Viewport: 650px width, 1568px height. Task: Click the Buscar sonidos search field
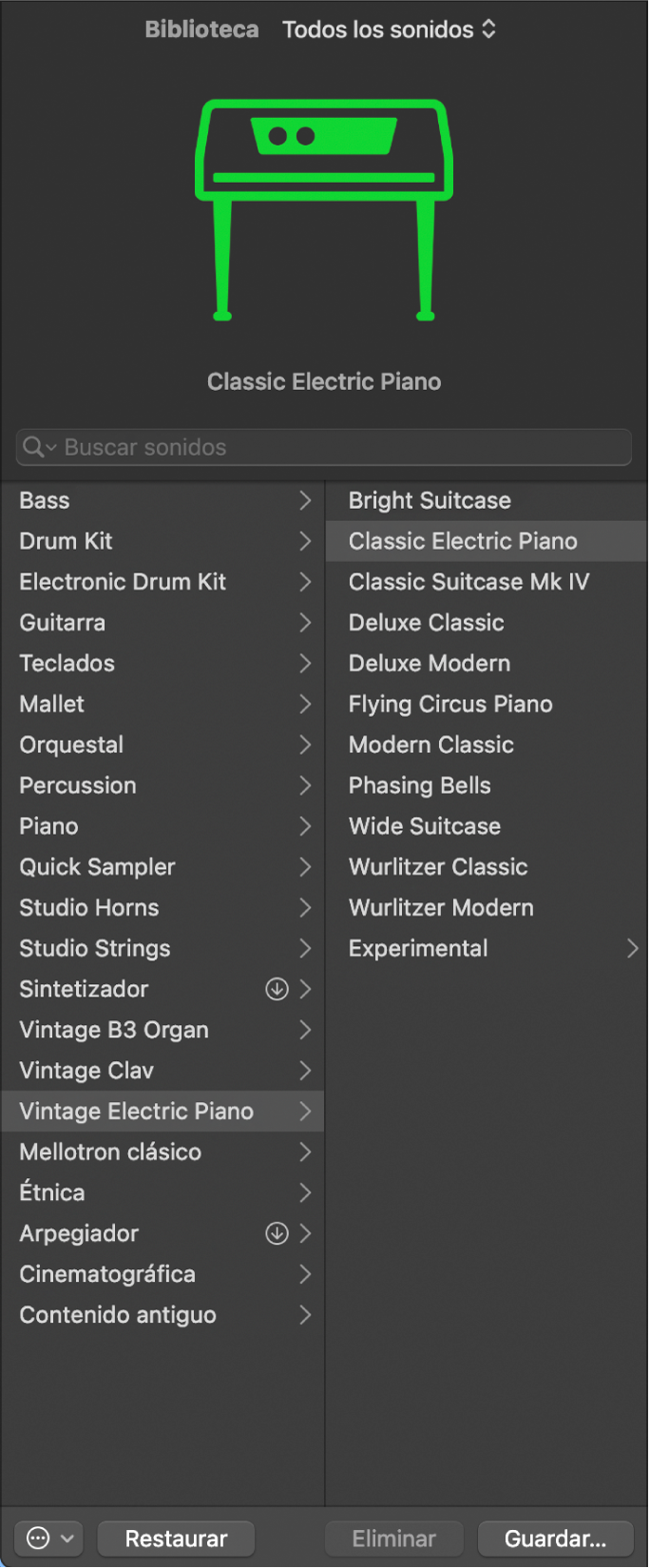pyautogui.click(x=342, y=447)
